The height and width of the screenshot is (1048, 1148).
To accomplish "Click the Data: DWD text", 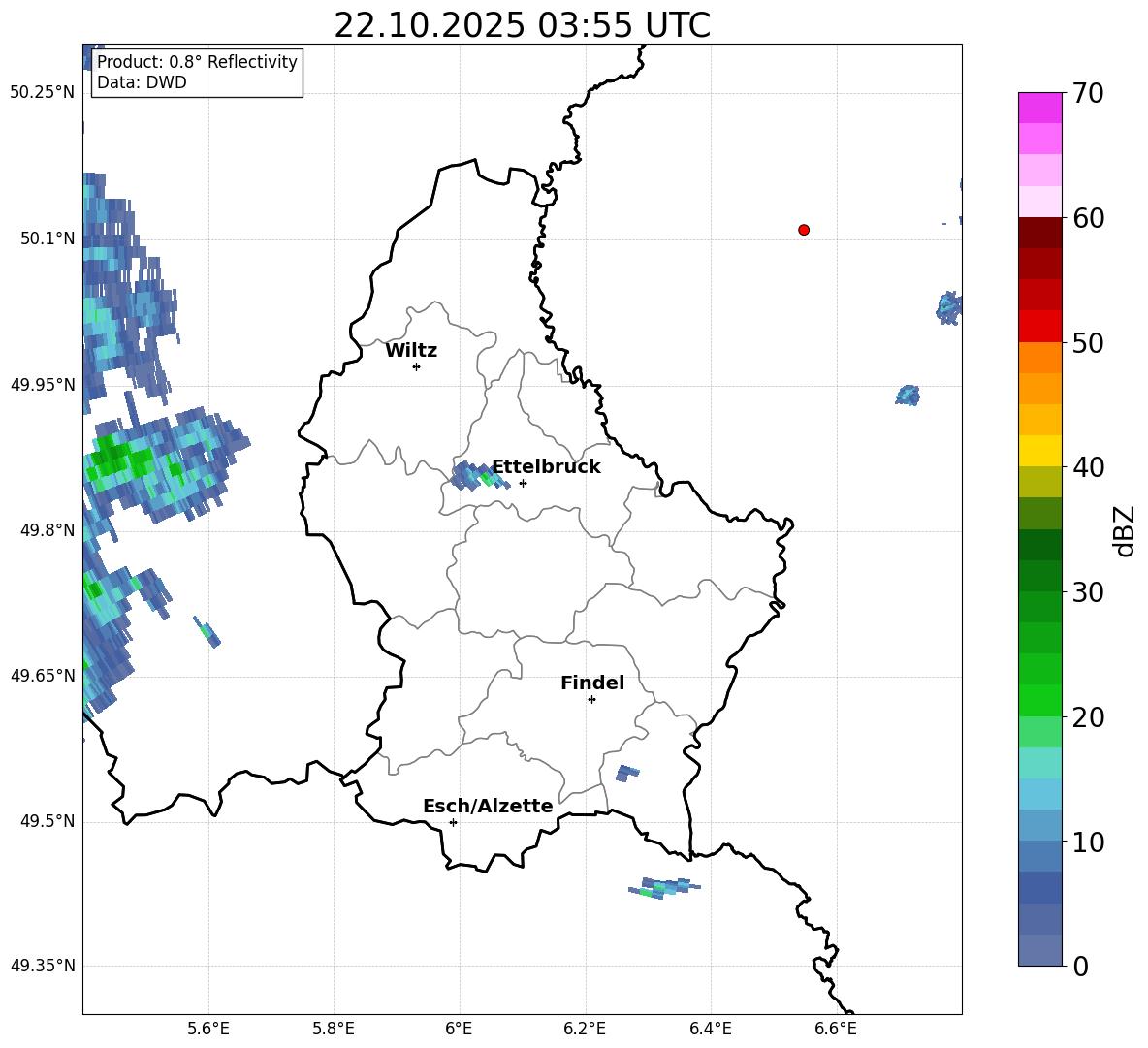I will pyautogui.click(x=142, y=82).
